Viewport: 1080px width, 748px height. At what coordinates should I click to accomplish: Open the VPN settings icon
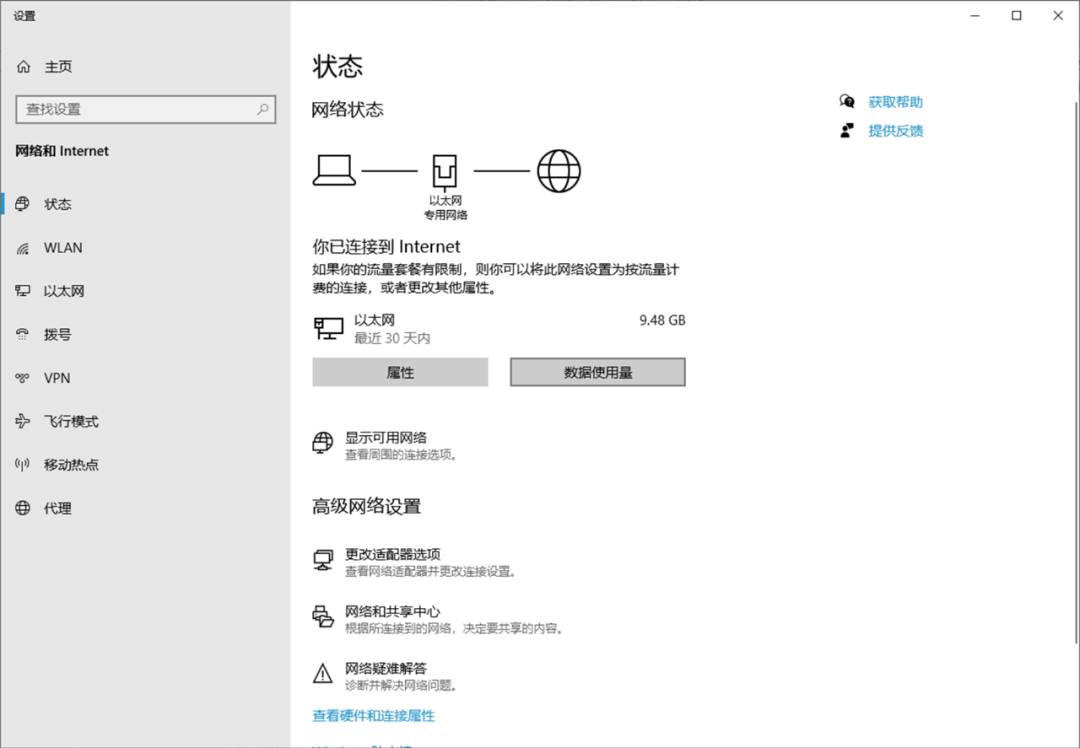pos(23,378)
